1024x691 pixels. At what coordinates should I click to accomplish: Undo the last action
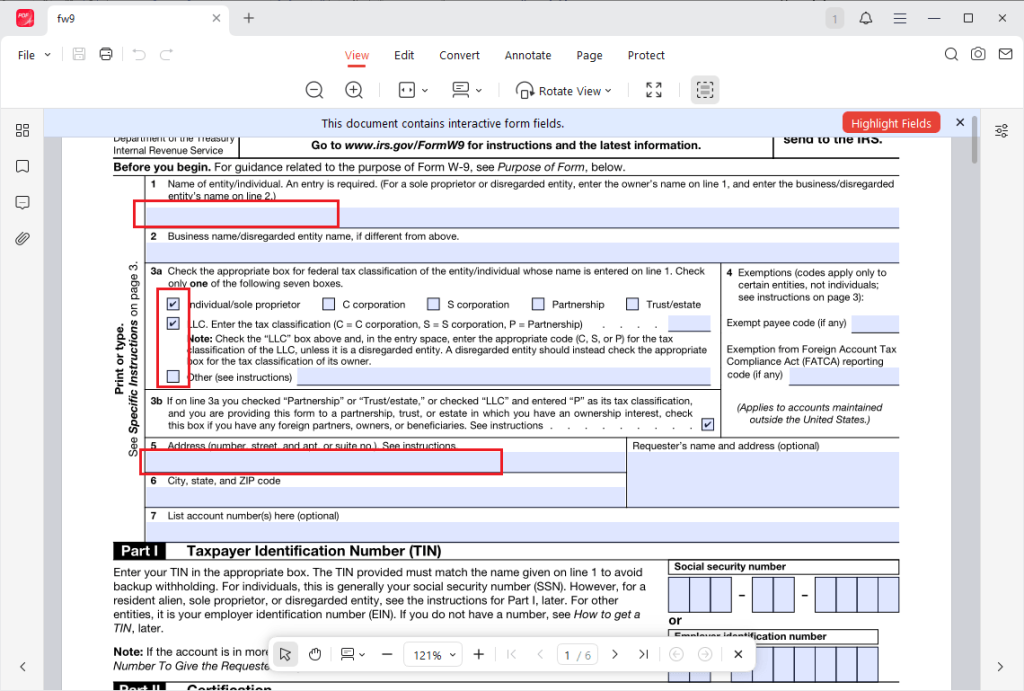click(139, 55)
